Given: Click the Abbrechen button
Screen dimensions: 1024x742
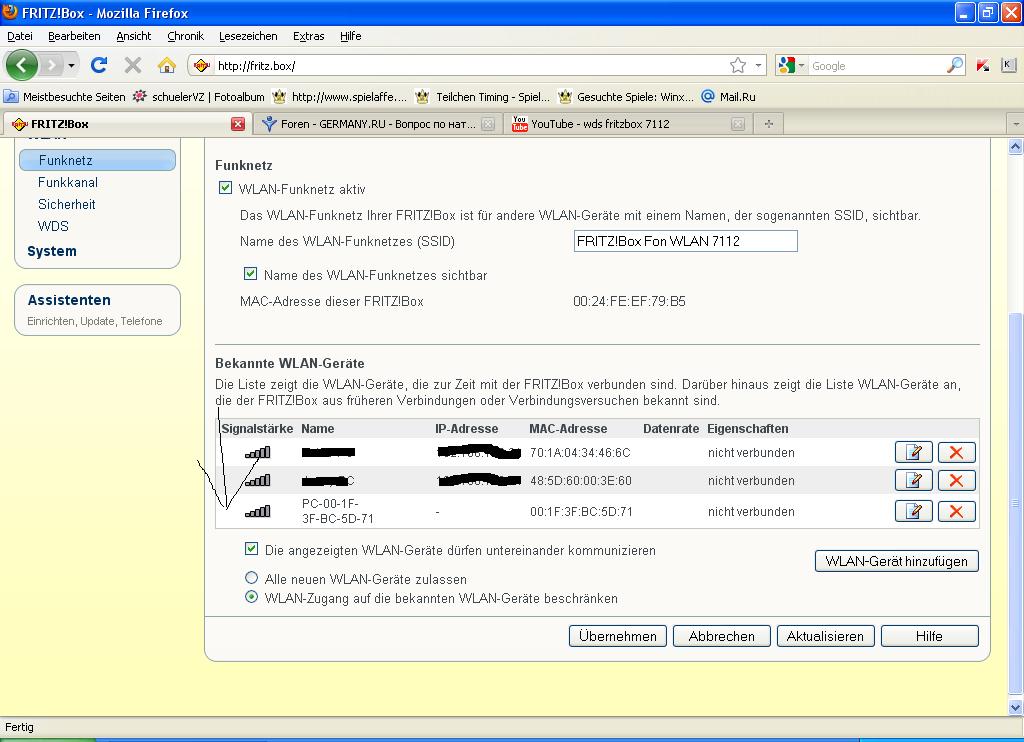Looking at the screenshot, I should click(x=722, y=636).
